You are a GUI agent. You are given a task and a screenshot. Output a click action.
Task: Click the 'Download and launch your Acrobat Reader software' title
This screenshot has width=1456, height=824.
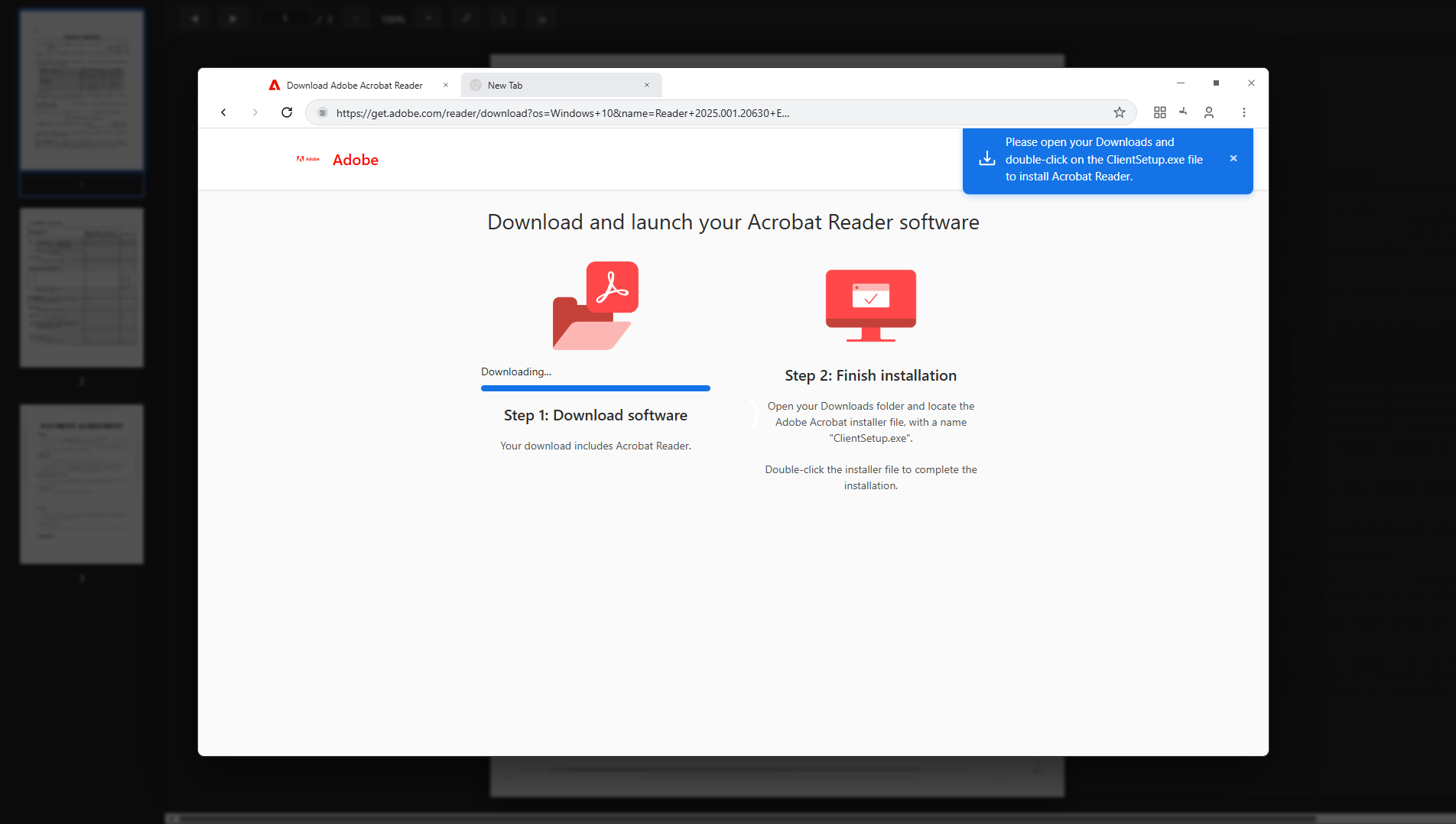pyautogui.click(x=733, y=222)
